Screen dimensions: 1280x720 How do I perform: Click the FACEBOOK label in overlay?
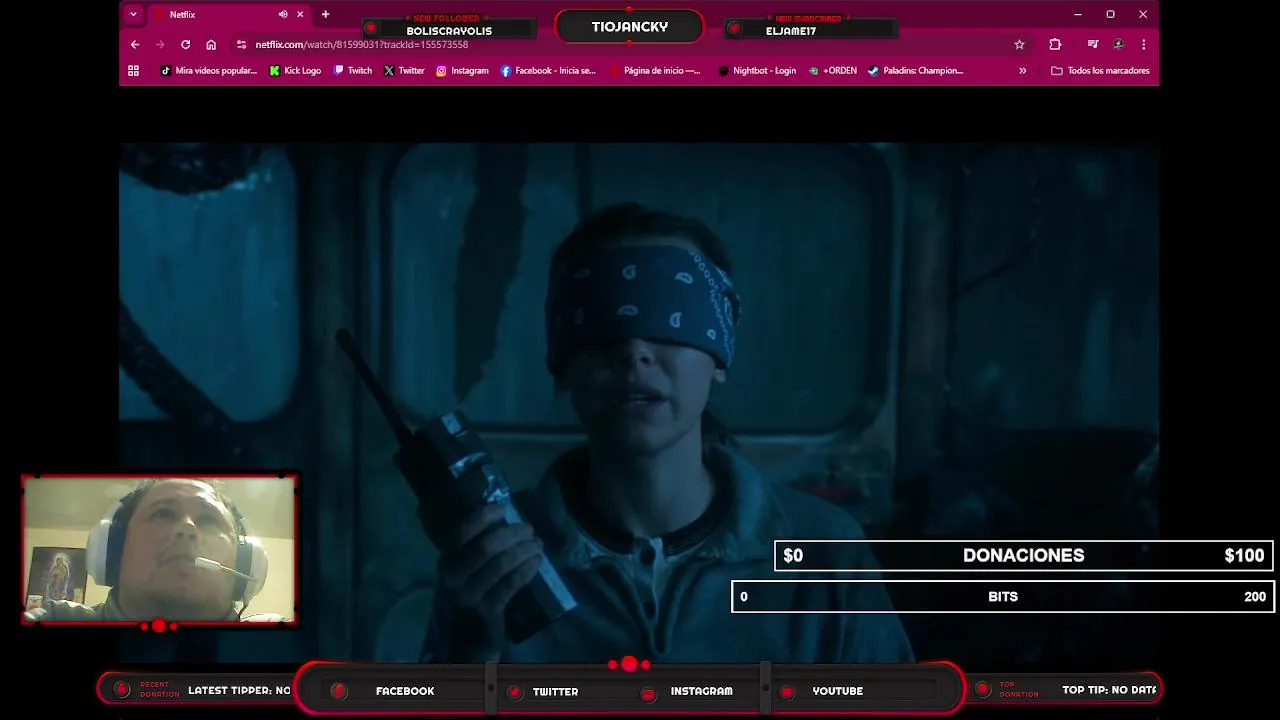[405, 691]
